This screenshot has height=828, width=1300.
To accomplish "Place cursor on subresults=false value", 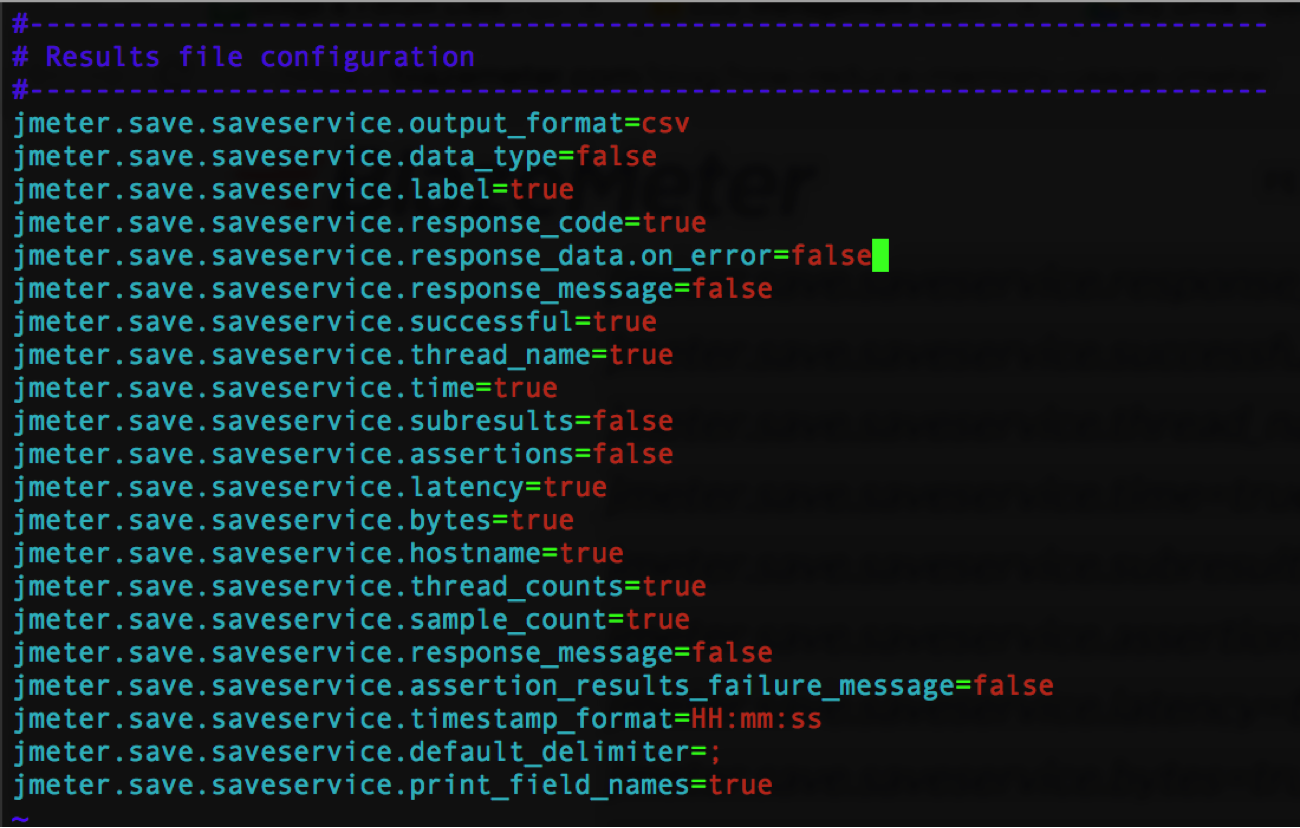I will [632, 421].
